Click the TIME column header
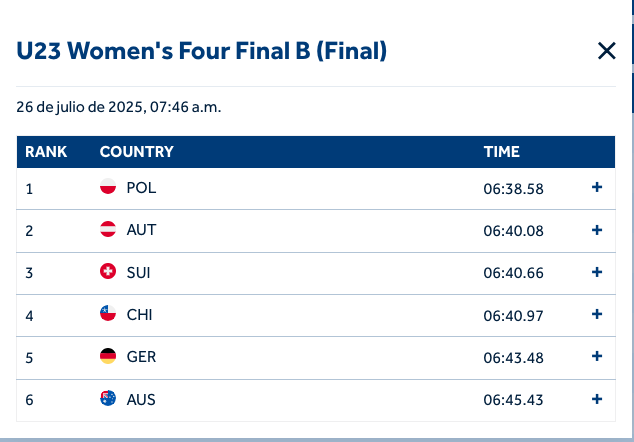This screenshot has width=634, height=442. (x=502, y=152)
